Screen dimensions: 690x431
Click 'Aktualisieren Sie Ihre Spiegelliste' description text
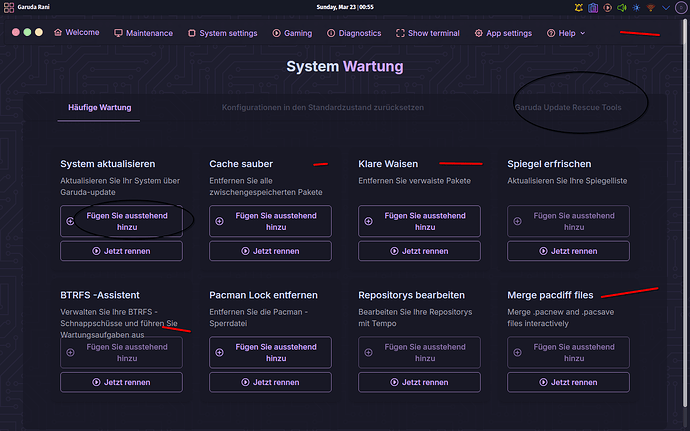[567, 181]
